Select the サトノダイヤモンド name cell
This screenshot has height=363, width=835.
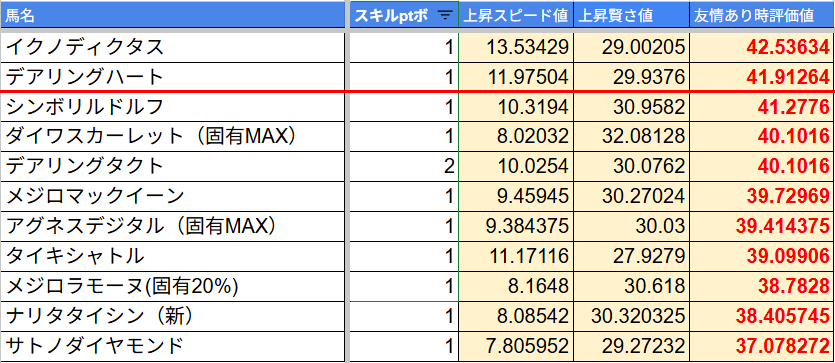point(173,346)
